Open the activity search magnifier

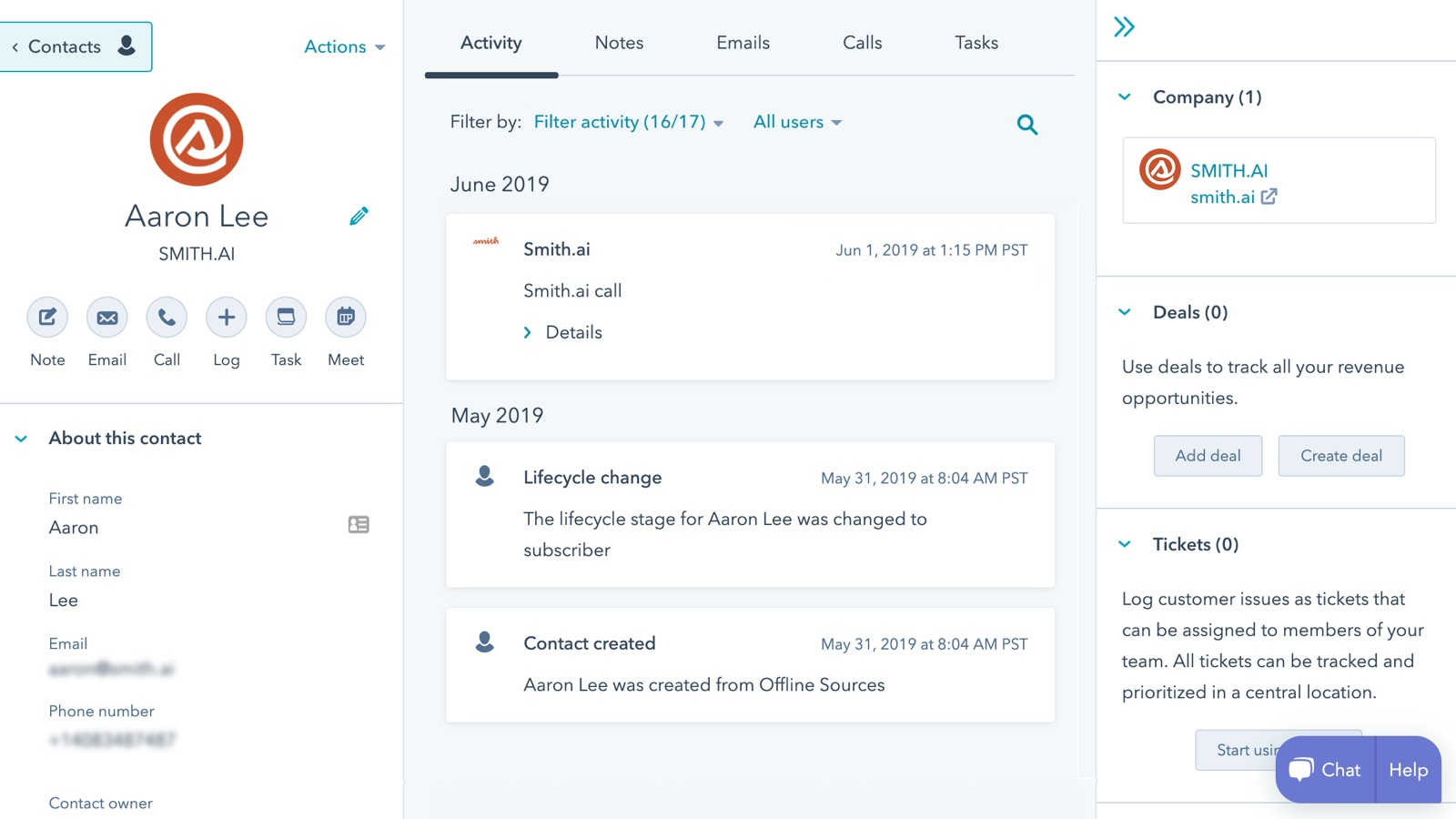coord(1026,125)
